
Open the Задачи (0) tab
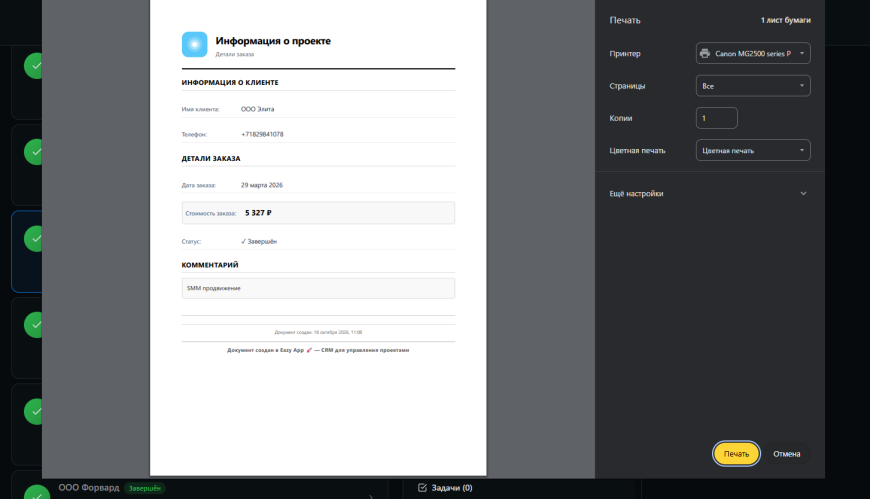click(x=445, y=487)
